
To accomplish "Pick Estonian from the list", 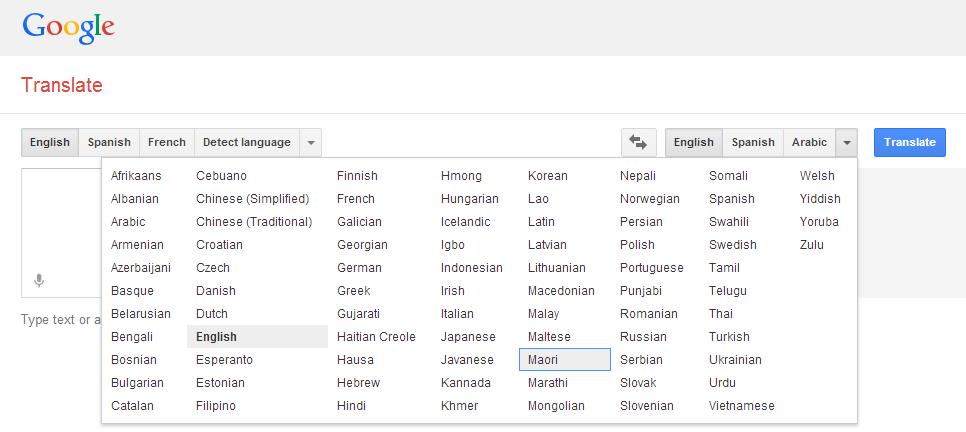I will [221, 383].
